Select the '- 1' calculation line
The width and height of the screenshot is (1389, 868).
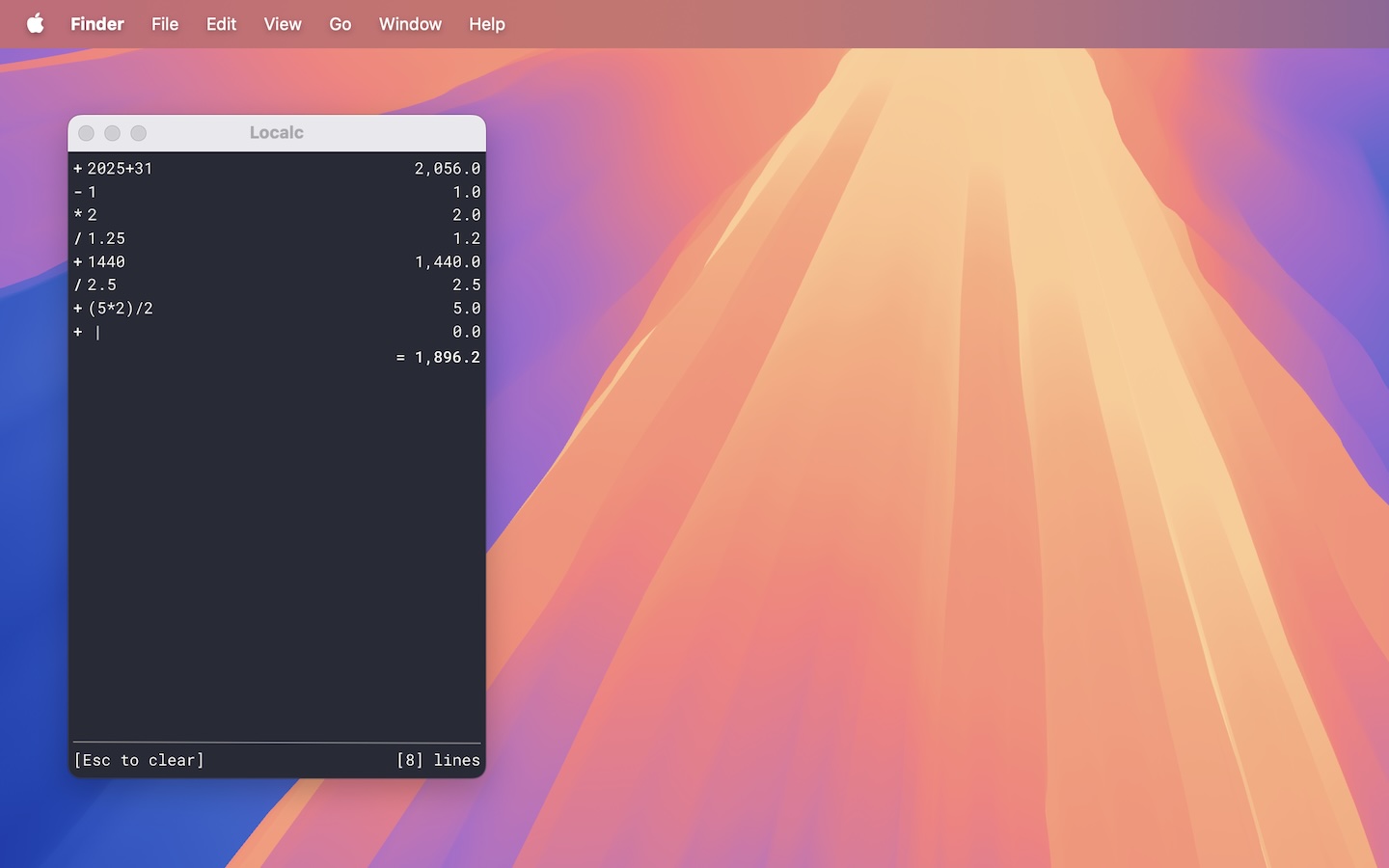click(85, 192)
